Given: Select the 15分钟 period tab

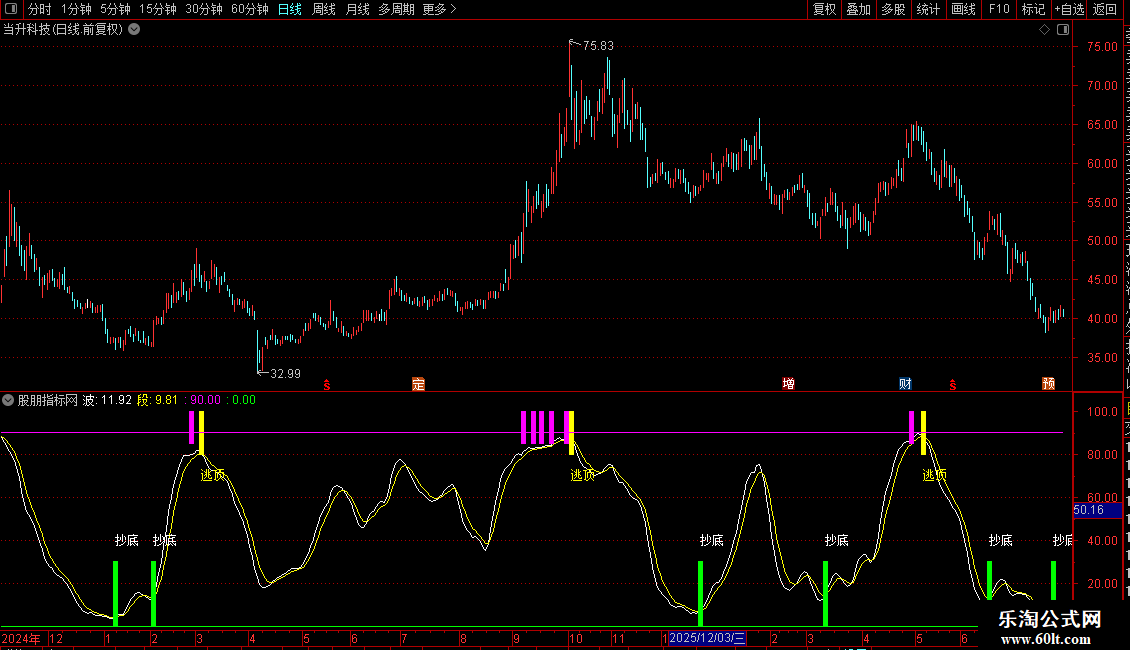Looking at the screenshot, I should click(x=158, y=9).
